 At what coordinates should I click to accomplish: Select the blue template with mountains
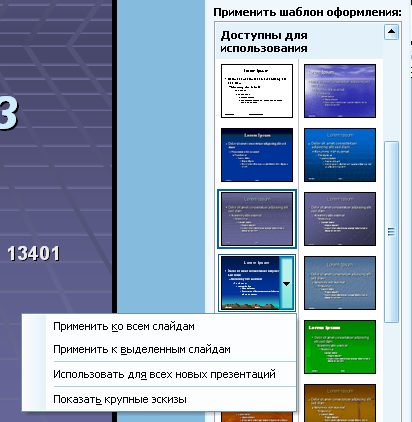point(250,283)
